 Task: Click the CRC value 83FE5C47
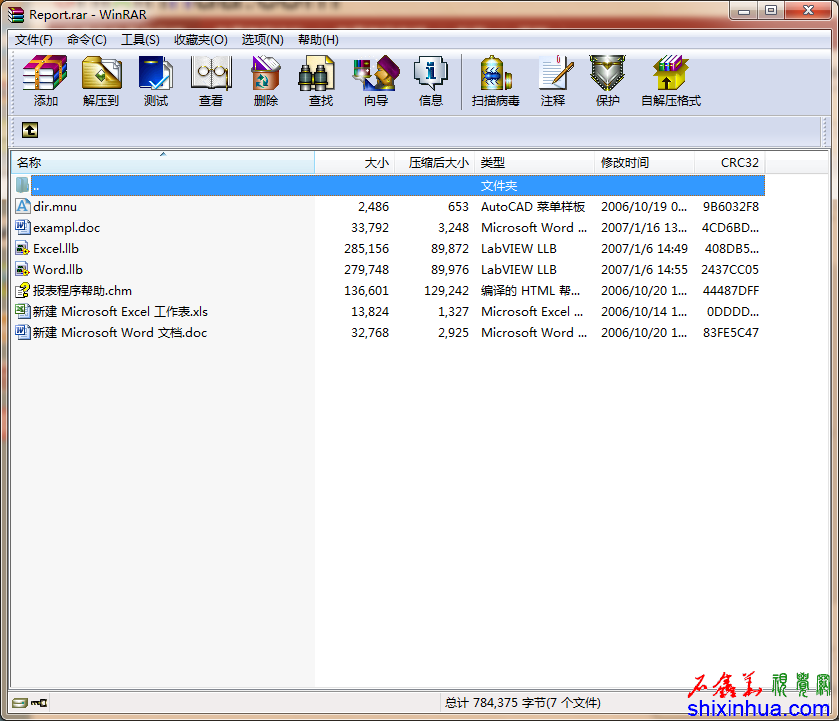click(730, 332)
